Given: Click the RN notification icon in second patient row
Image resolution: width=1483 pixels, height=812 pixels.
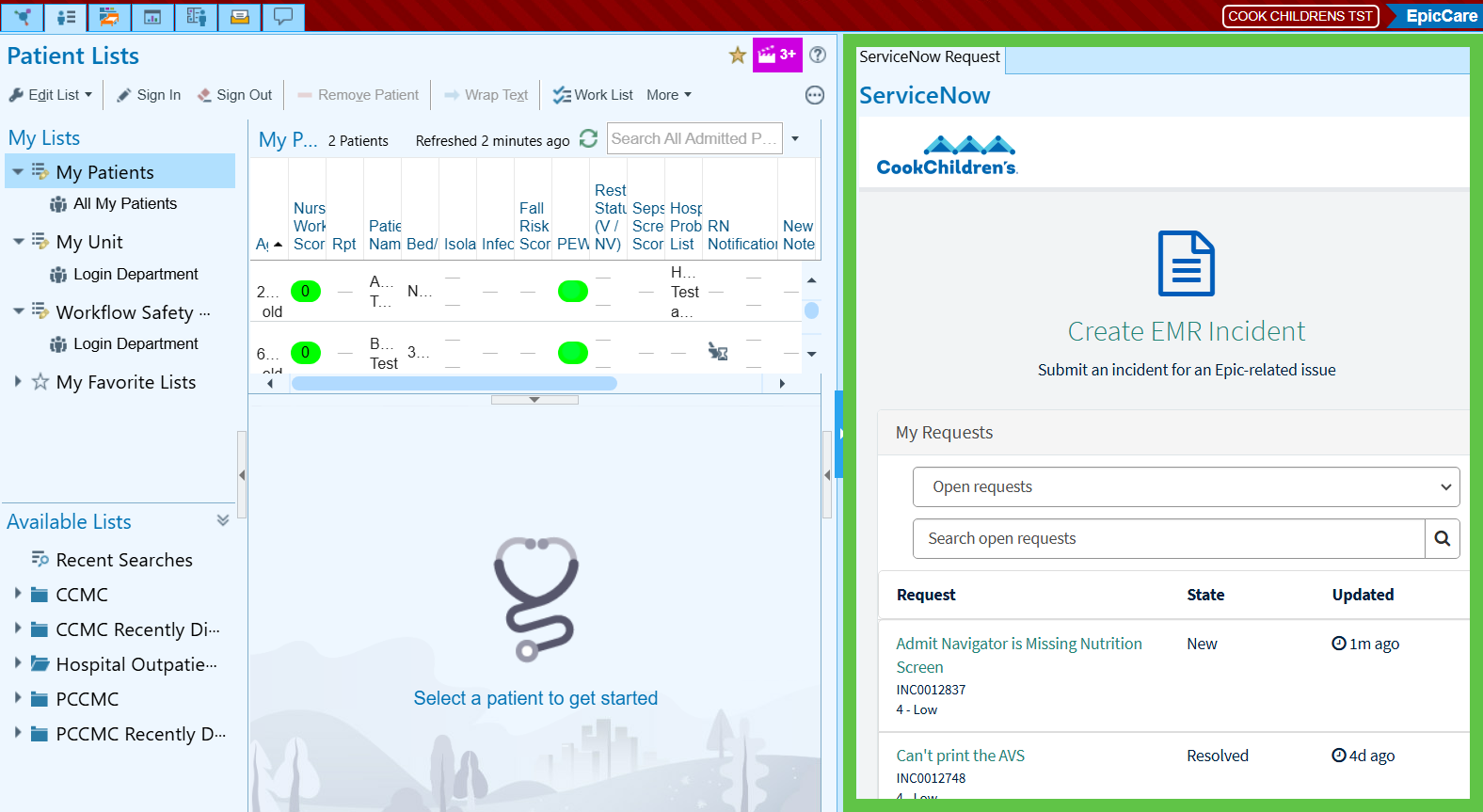Looking at the screenshot, I should coord(718,352).
